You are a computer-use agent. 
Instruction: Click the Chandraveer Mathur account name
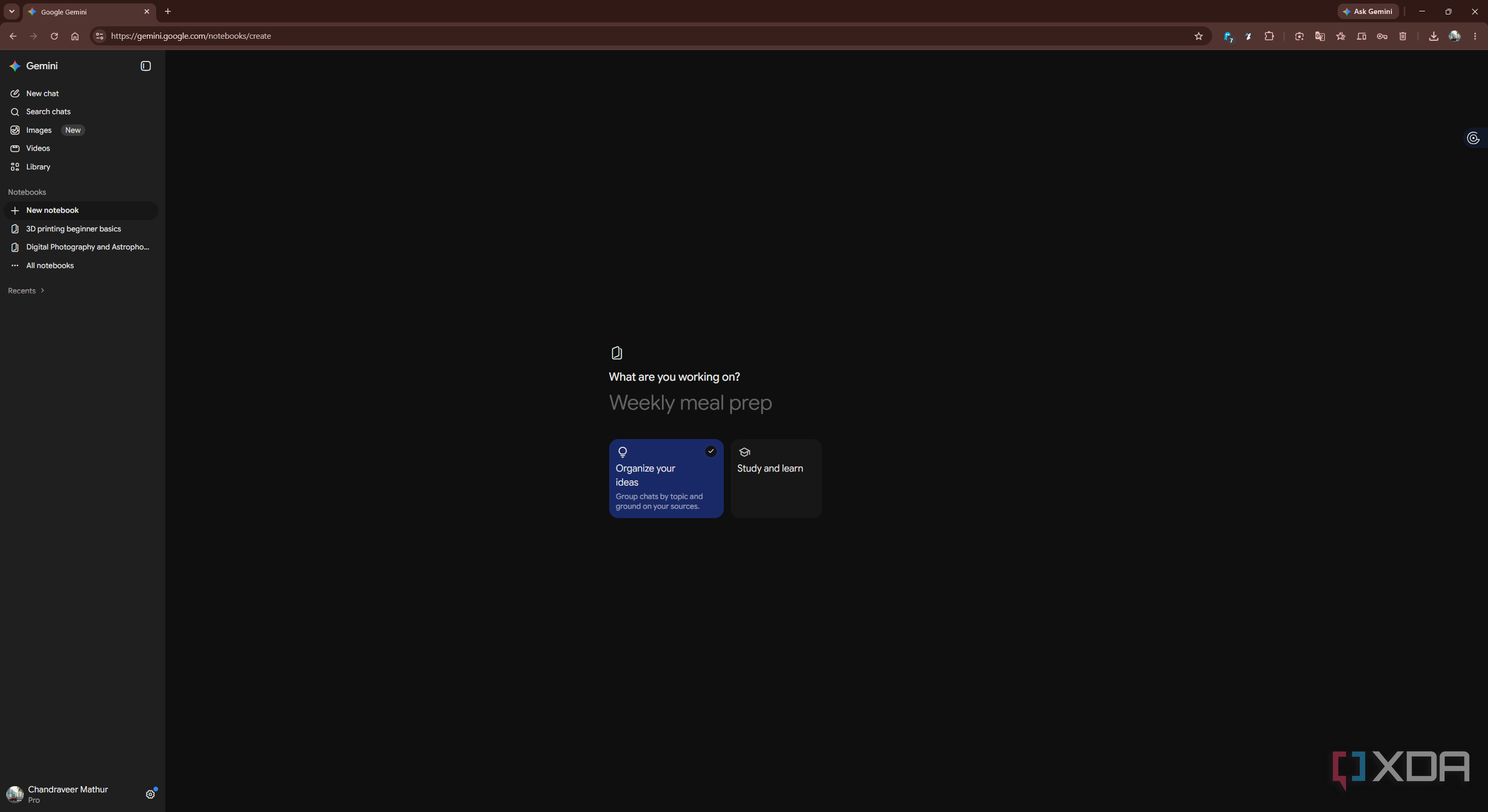tap(68, 789)
